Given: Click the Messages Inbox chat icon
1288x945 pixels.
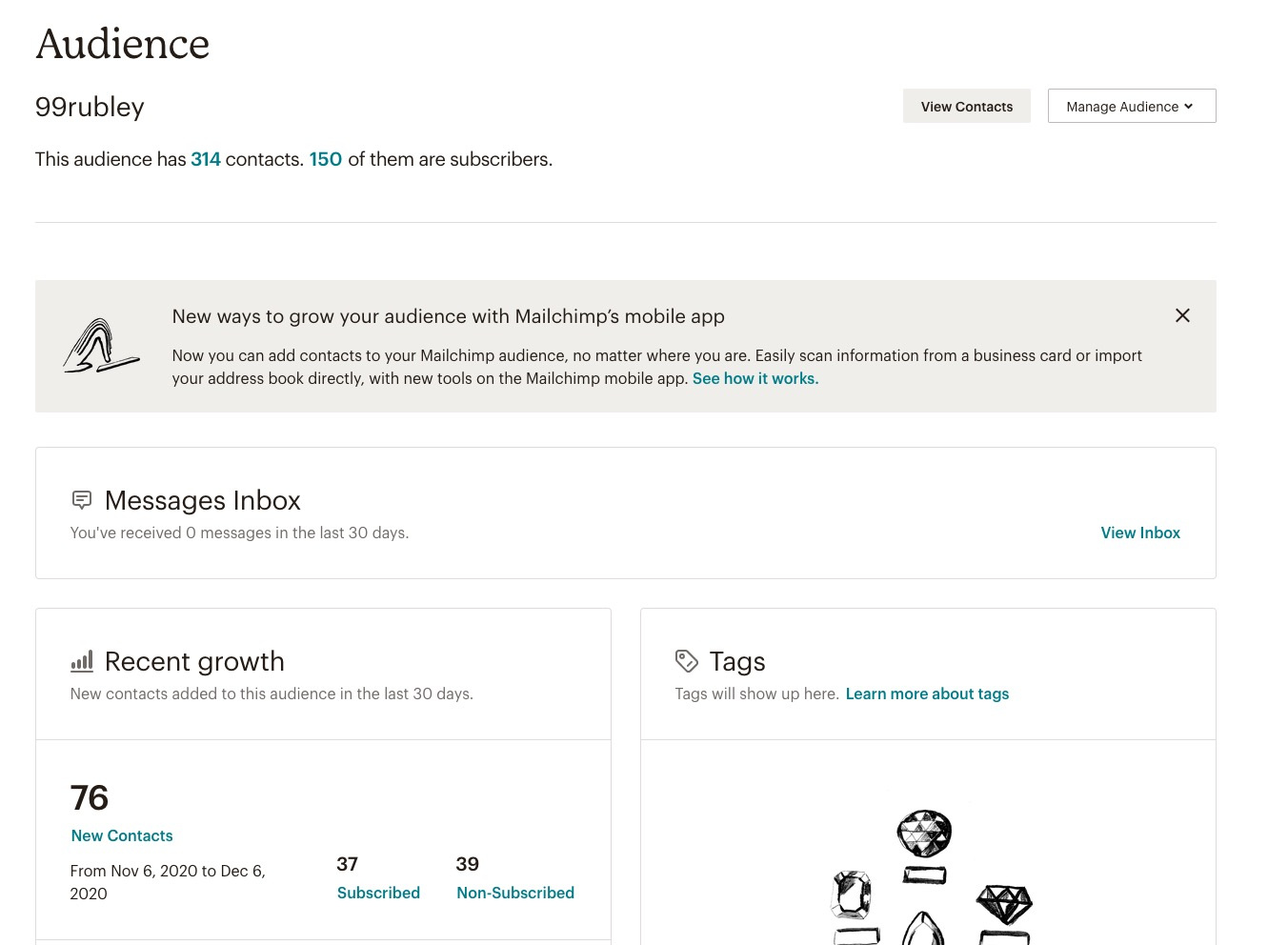Looking at the screenshot, I should pyautogui.click(x=82, y=499).
